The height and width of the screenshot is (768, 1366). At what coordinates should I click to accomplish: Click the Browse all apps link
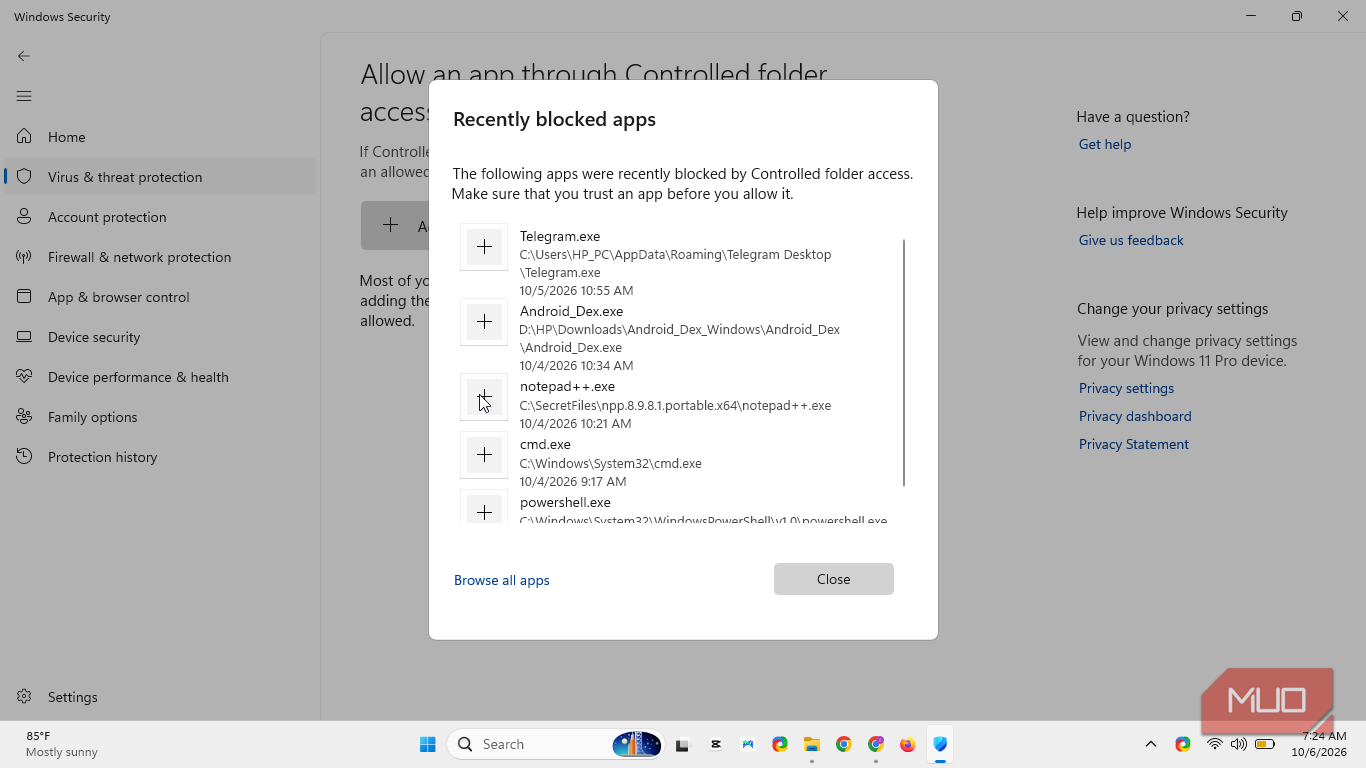(502, 580)
